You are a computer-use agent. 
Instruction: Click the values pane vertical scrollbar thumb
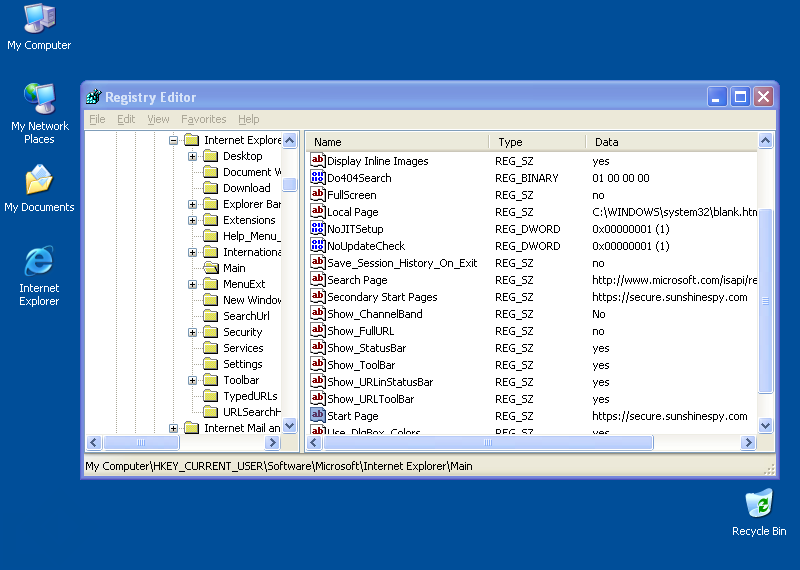pos(765,301)
